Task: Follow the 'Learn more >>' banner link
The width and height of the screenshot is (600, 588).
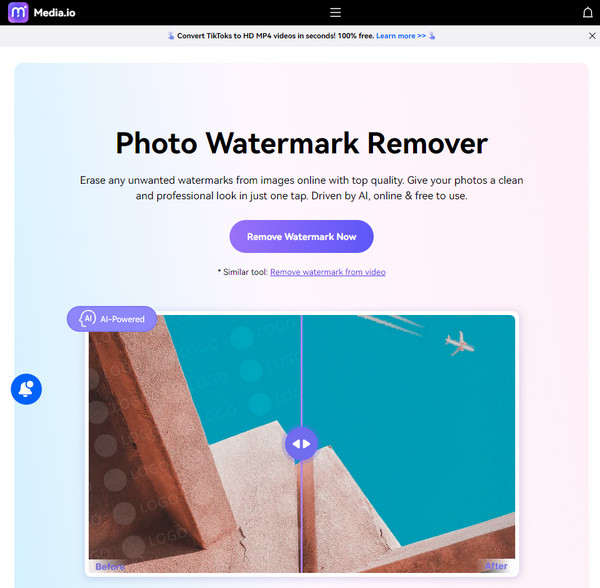Action: coord(400,35)
